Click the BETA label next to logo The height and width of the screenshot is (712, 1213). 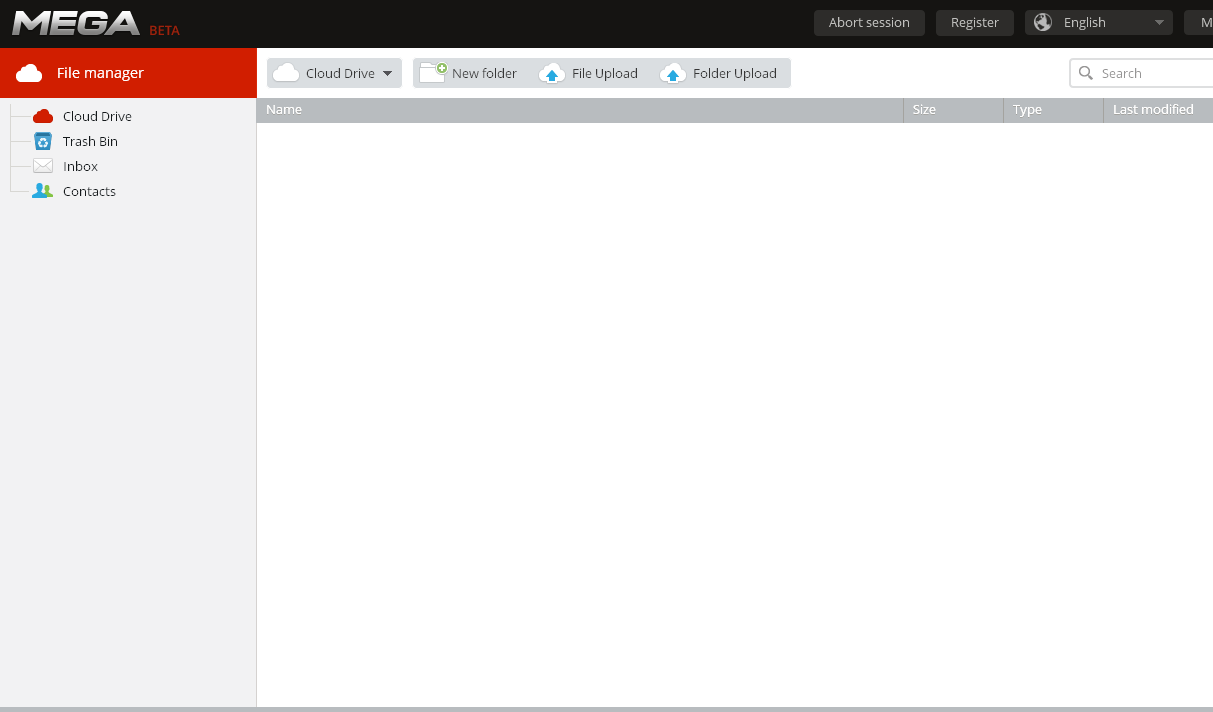click(164, 30)
